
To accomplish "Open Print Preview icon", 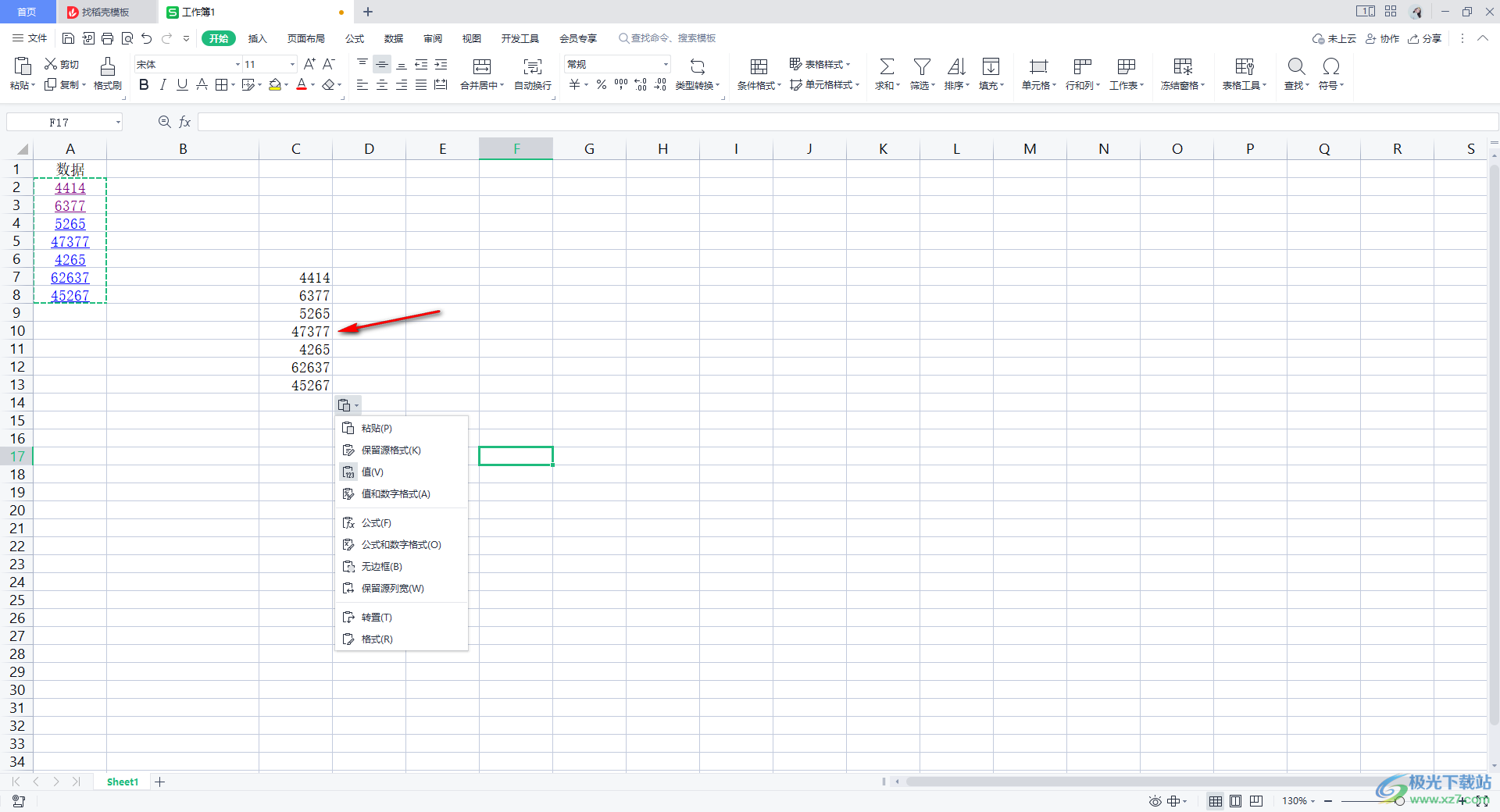I will coord(127,38).
